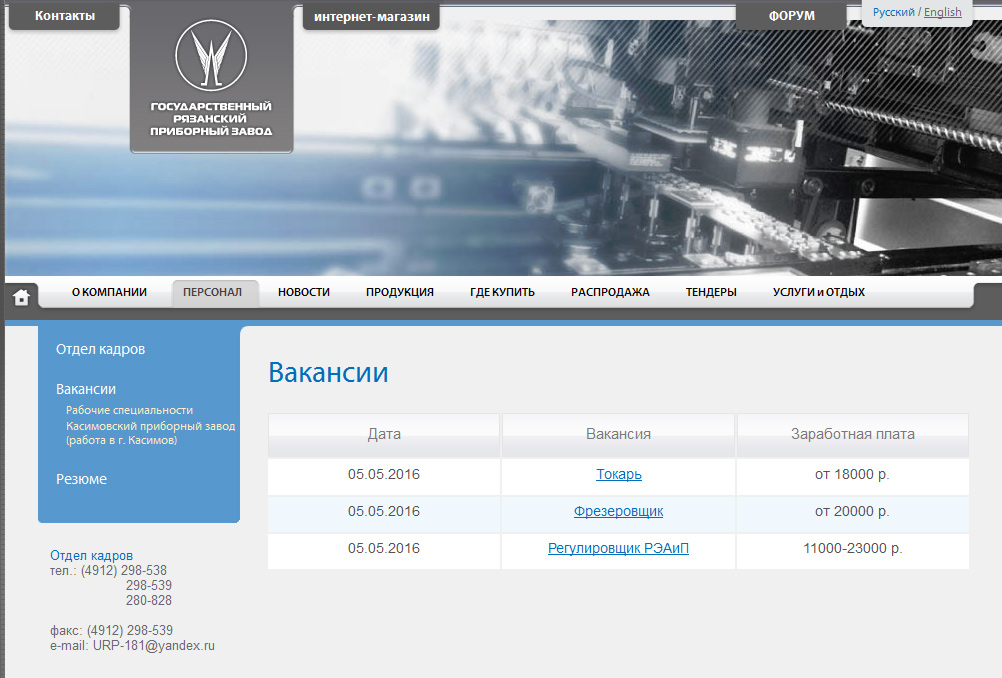Select the ПЕРСОНАЛ menu item

click(x=214, y=292)
